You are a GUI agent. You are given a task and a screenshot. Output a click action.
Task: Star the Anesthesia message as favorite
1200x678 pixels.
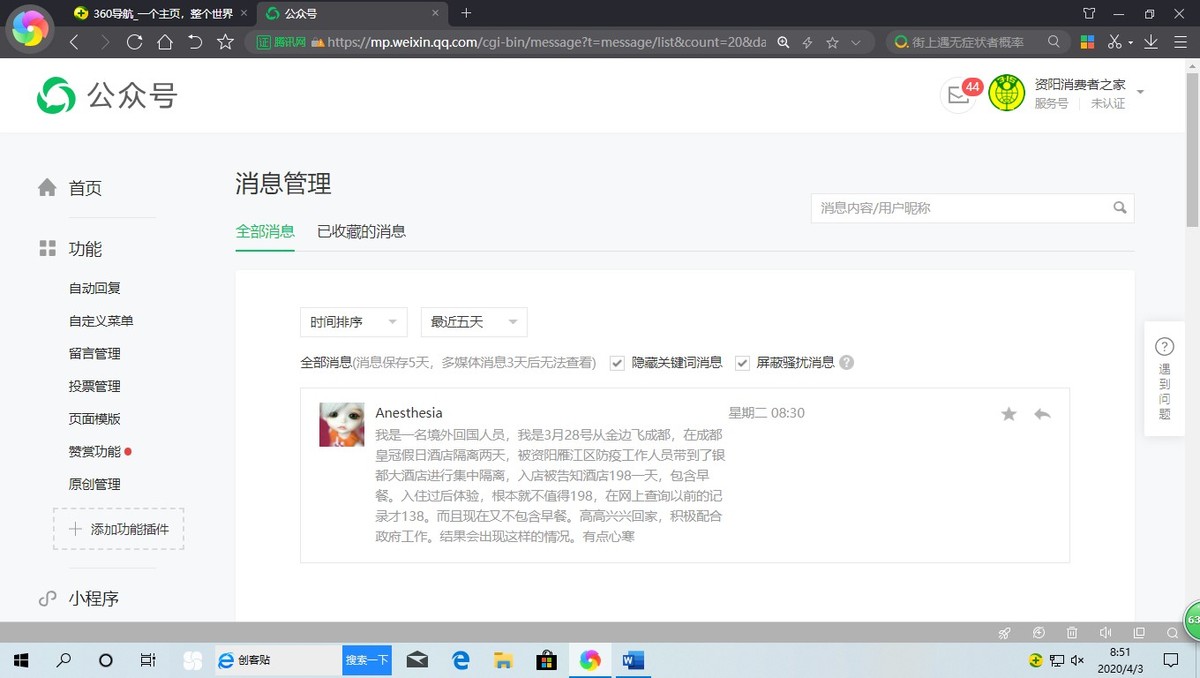1009,414
